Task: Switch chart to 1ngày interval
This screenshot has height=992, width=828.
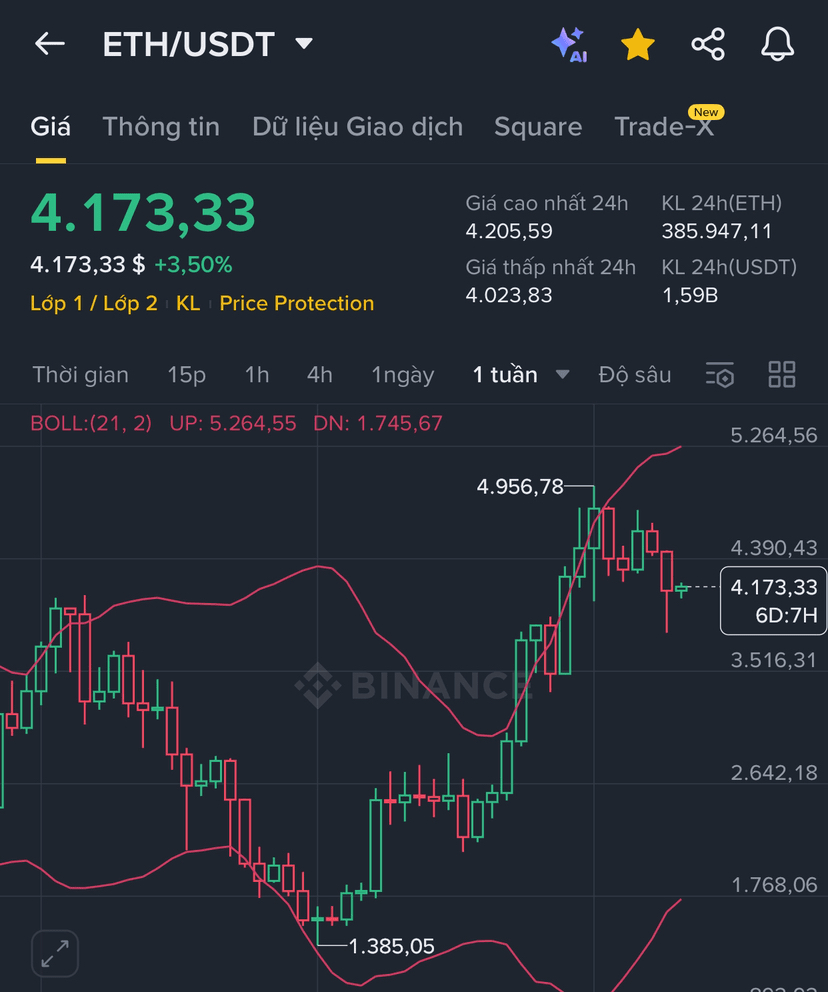Action: [403, 375]
